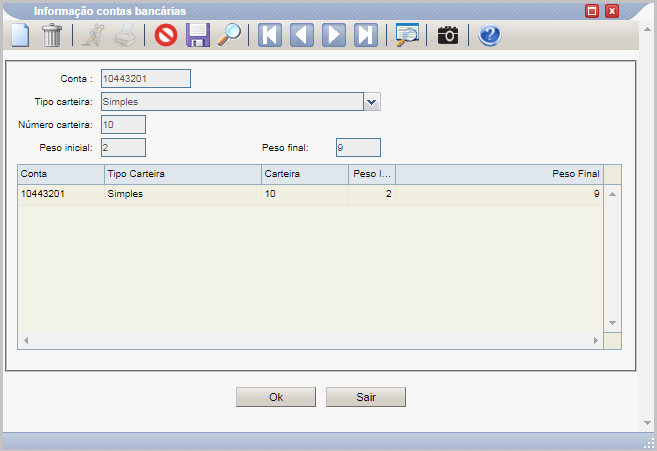Close the Informação contas bancárias window
Viewport: 657px width, 451px height.
pyautogui.click(x=612, y=11)
